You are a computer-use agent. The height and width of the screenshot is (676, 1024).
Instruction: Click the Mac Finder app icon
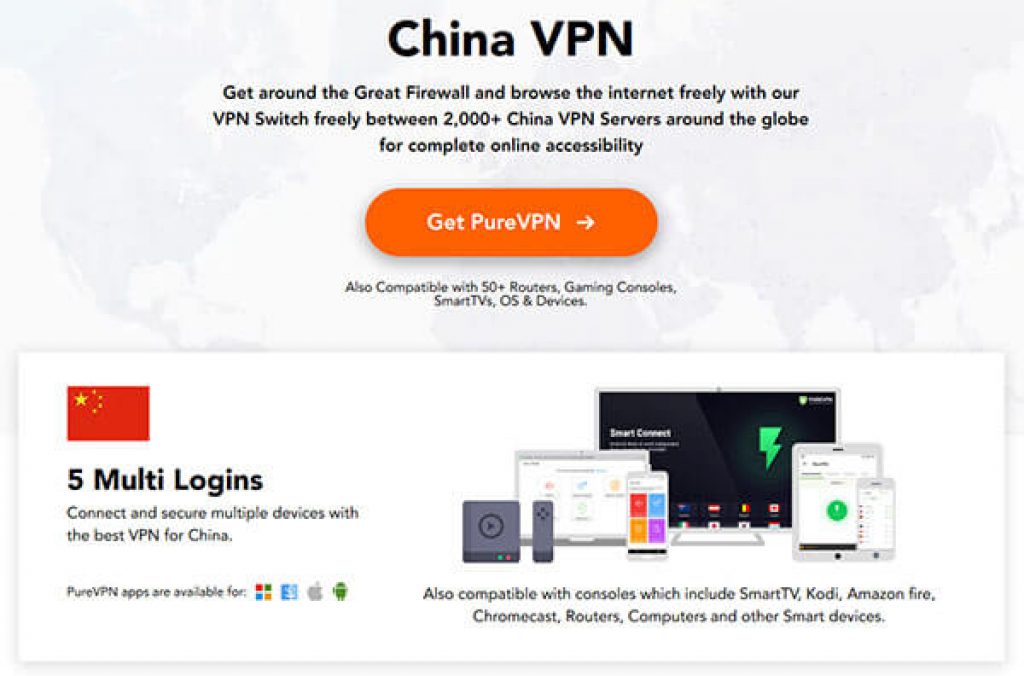click(x=289, y=592)
